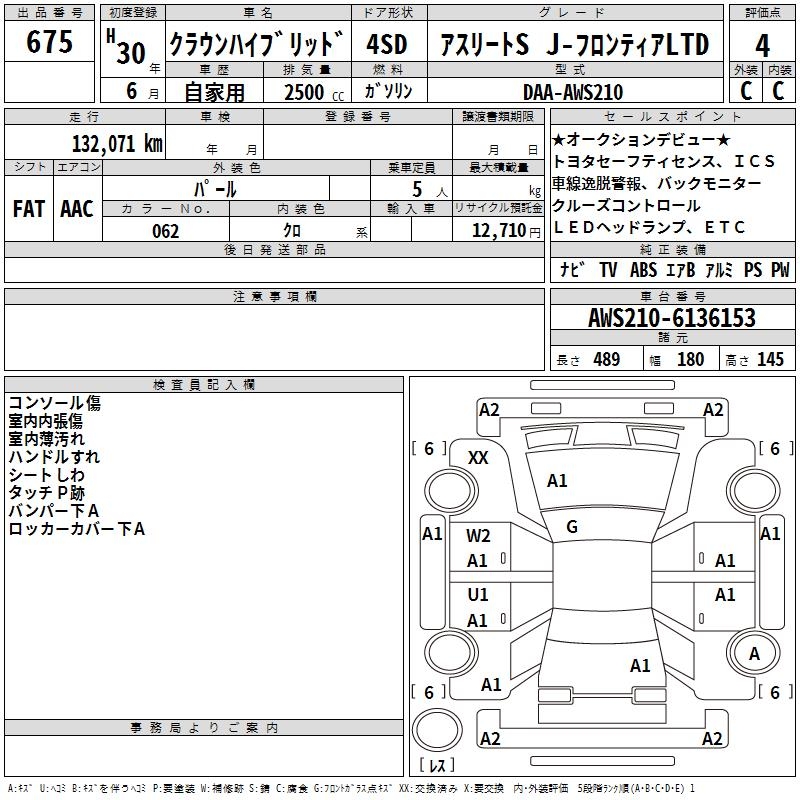Click the circled A wheel marker
The image size is (800, 800).
(x=754, y=653)
